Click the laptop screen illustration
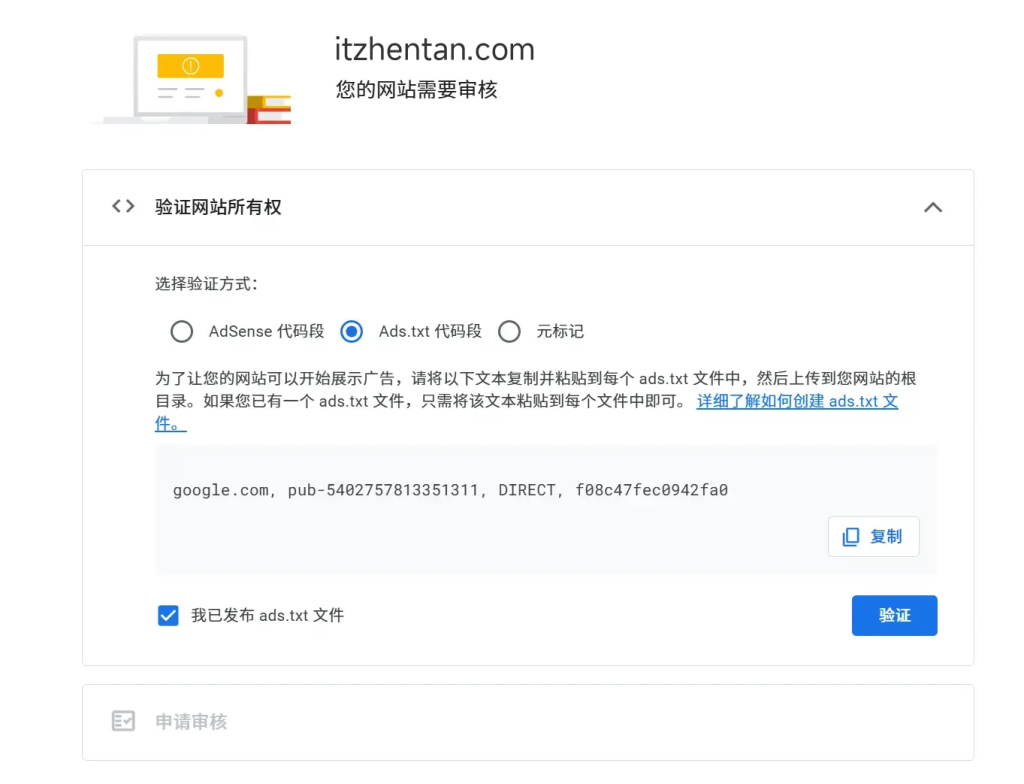The height and width of the screenshot is (784, 1024). click(x=190, y=78)
